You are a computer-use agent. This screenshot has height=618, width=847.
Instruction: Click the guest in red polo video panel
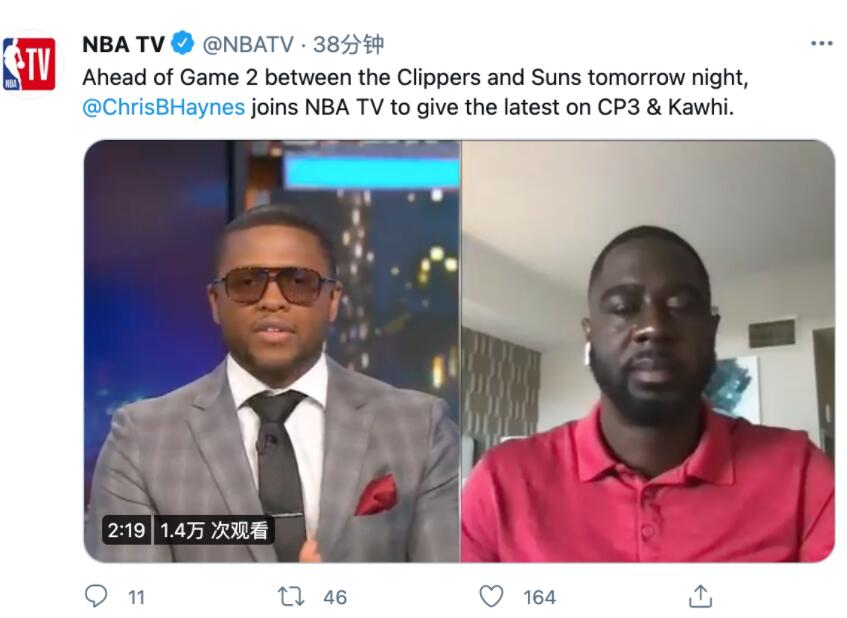point(648,351)
